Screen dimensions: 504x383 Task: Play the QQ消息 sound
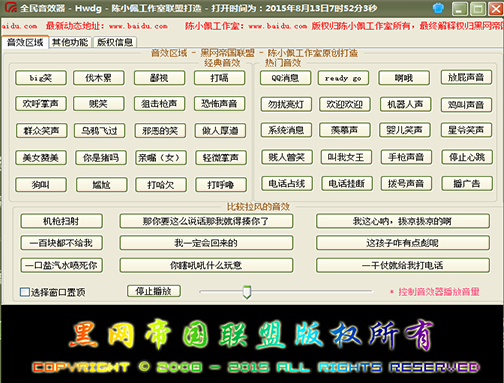point(285,78)
